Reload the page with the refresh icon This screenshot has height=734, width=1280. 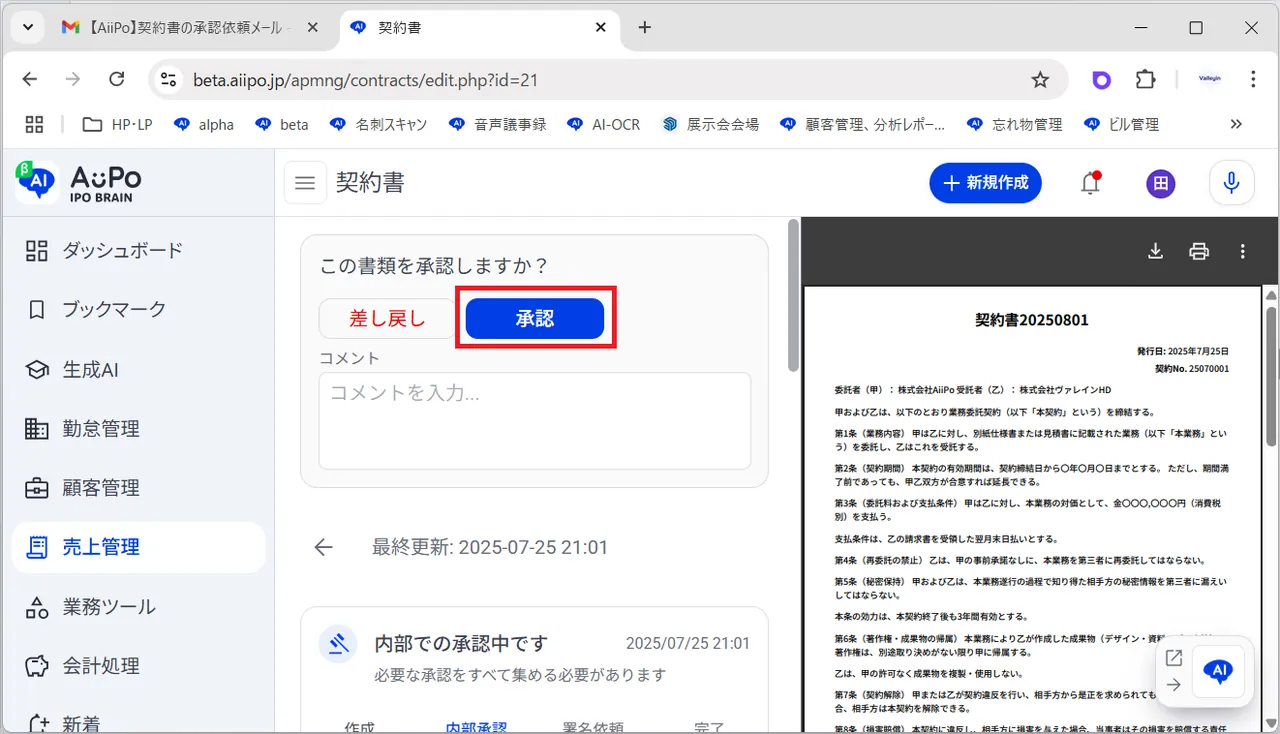click(x=116, y=79)
